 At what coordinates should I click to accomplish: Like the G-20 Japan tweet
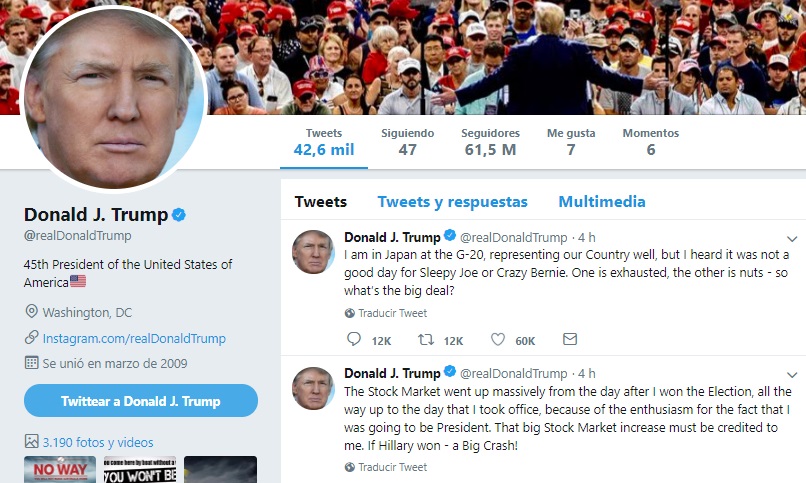498,340
